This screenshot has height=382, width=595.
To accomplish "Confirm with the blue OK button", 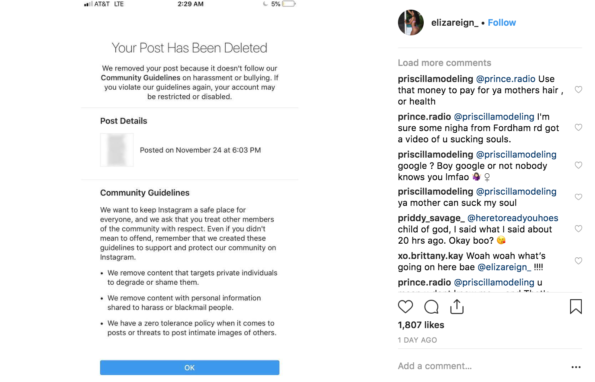I will click(x=190, y=367).
